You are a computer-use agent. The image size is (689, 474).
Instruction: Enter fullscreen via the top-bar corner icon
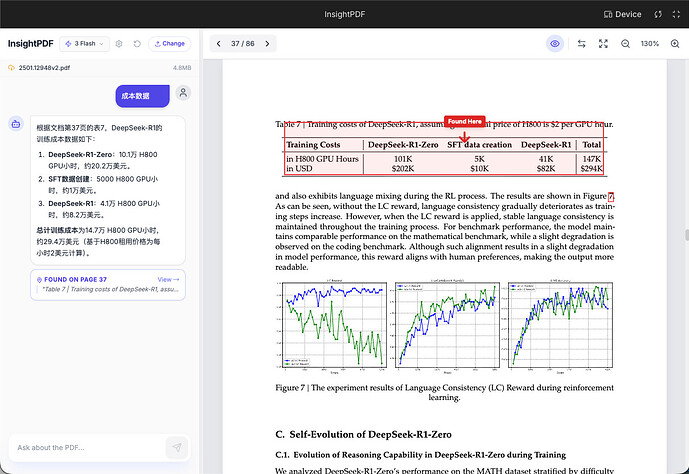click(x=676, y=14)
